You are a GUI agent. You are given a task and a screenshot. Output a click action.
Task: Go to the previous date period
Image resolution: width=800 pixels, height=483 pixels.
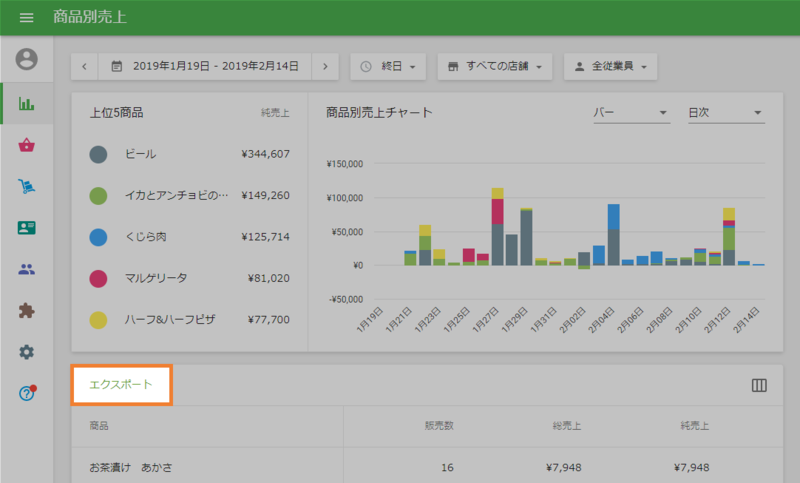coord(84,66)
